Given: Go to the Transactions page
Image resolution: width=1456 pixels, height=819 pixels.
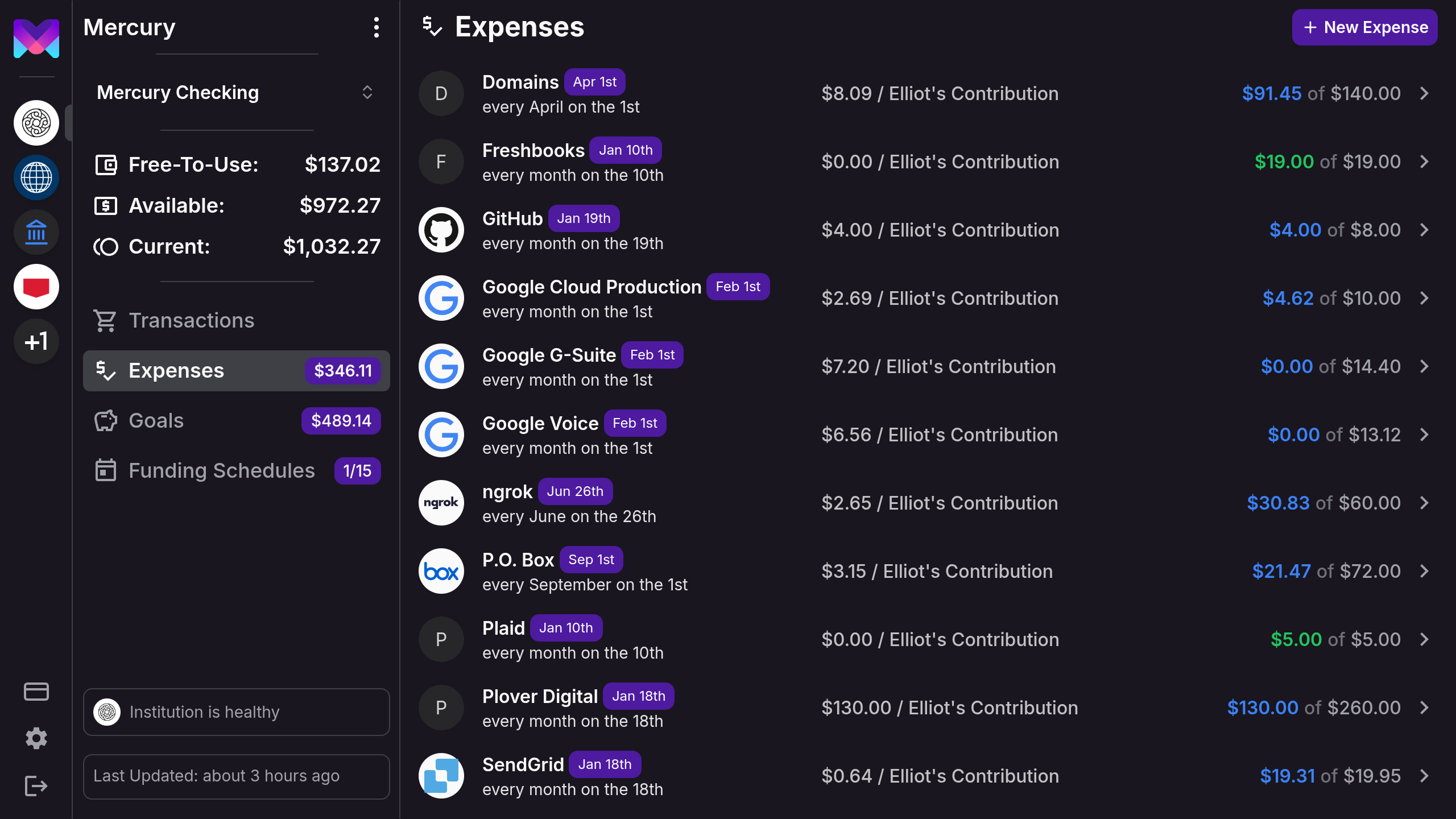Looking at the screenshot, I should [x=191, y=321].
